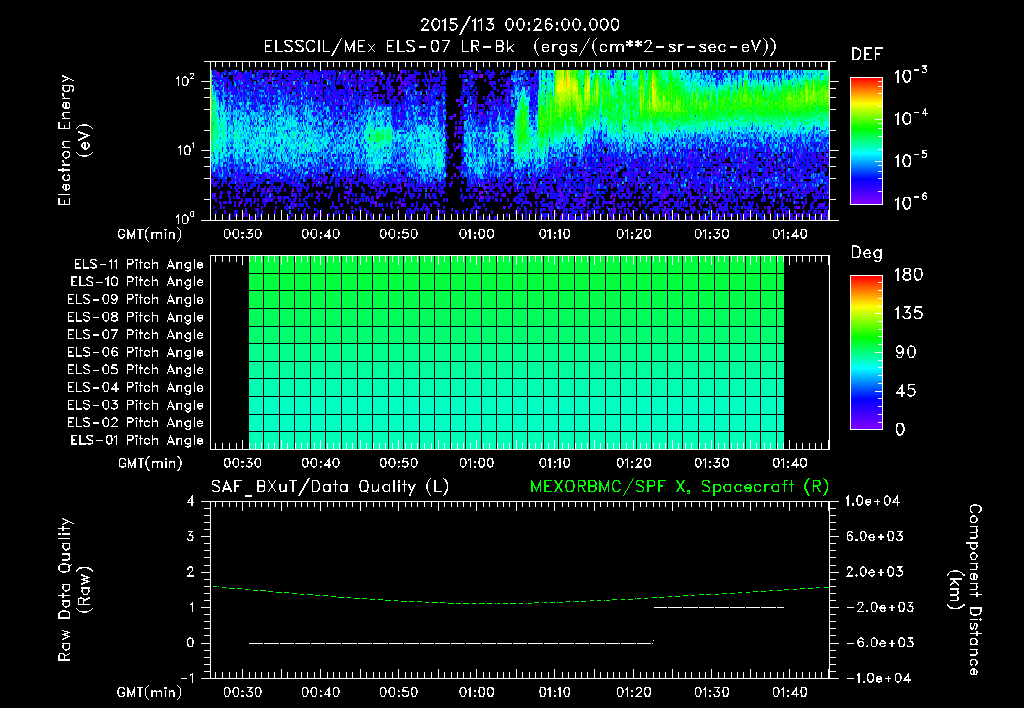Click the 6.0e+03 right axis value
The image size is (1024, 708).
pos(874,536)
